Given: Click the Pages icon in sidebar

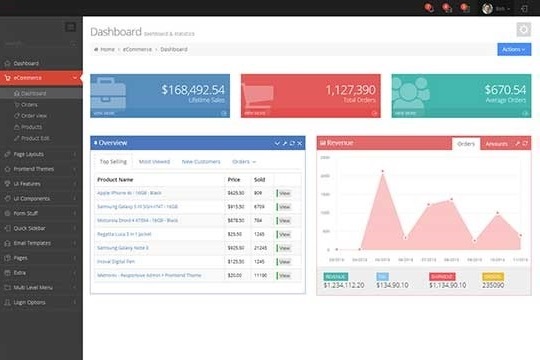Looking at the screenshot, I should click(7, 258).
